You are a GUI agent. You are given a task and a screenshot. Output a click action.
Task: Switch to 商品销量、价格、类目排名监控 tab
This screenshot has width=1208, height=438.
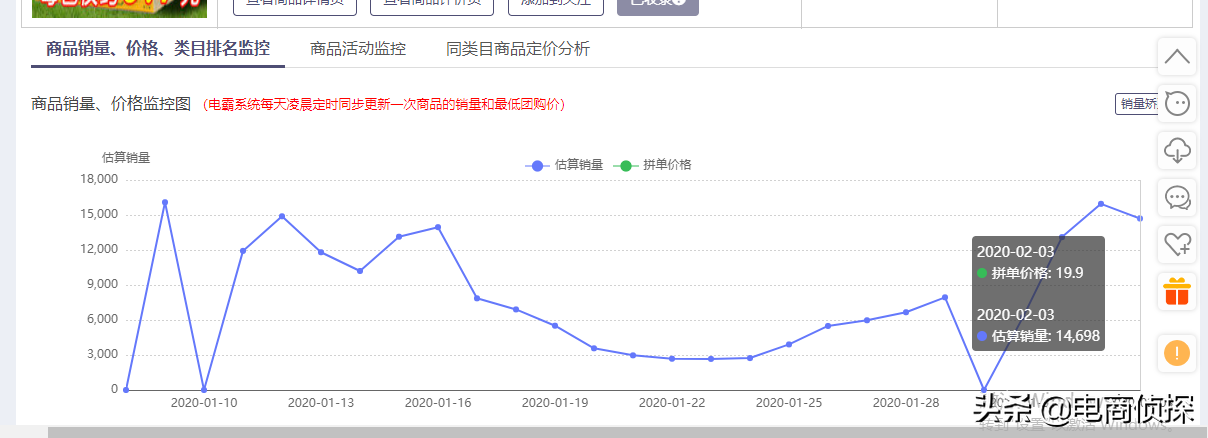tap(158, 48)
